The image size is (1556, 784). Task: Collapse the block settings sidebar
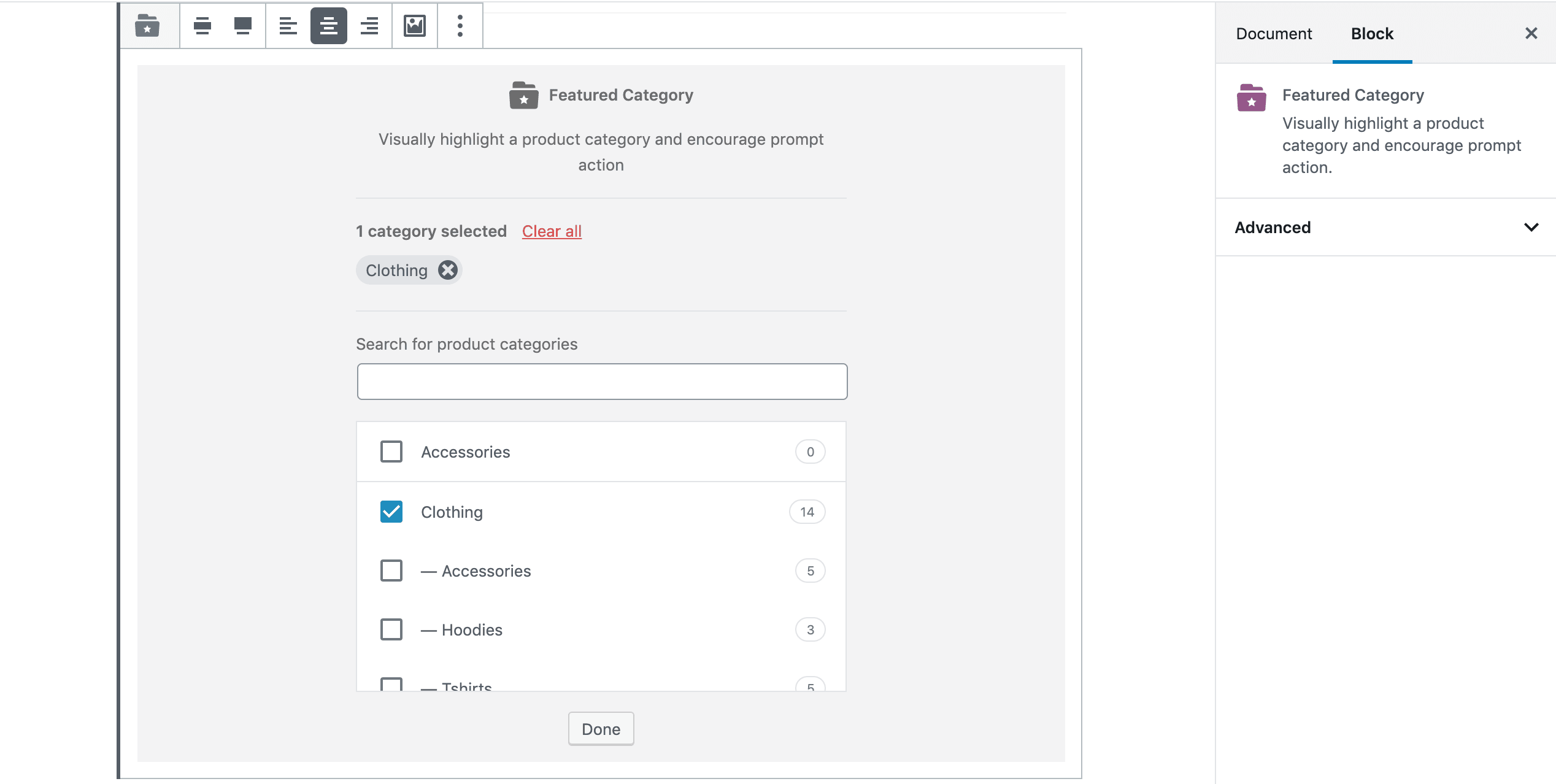point(1531,33)
